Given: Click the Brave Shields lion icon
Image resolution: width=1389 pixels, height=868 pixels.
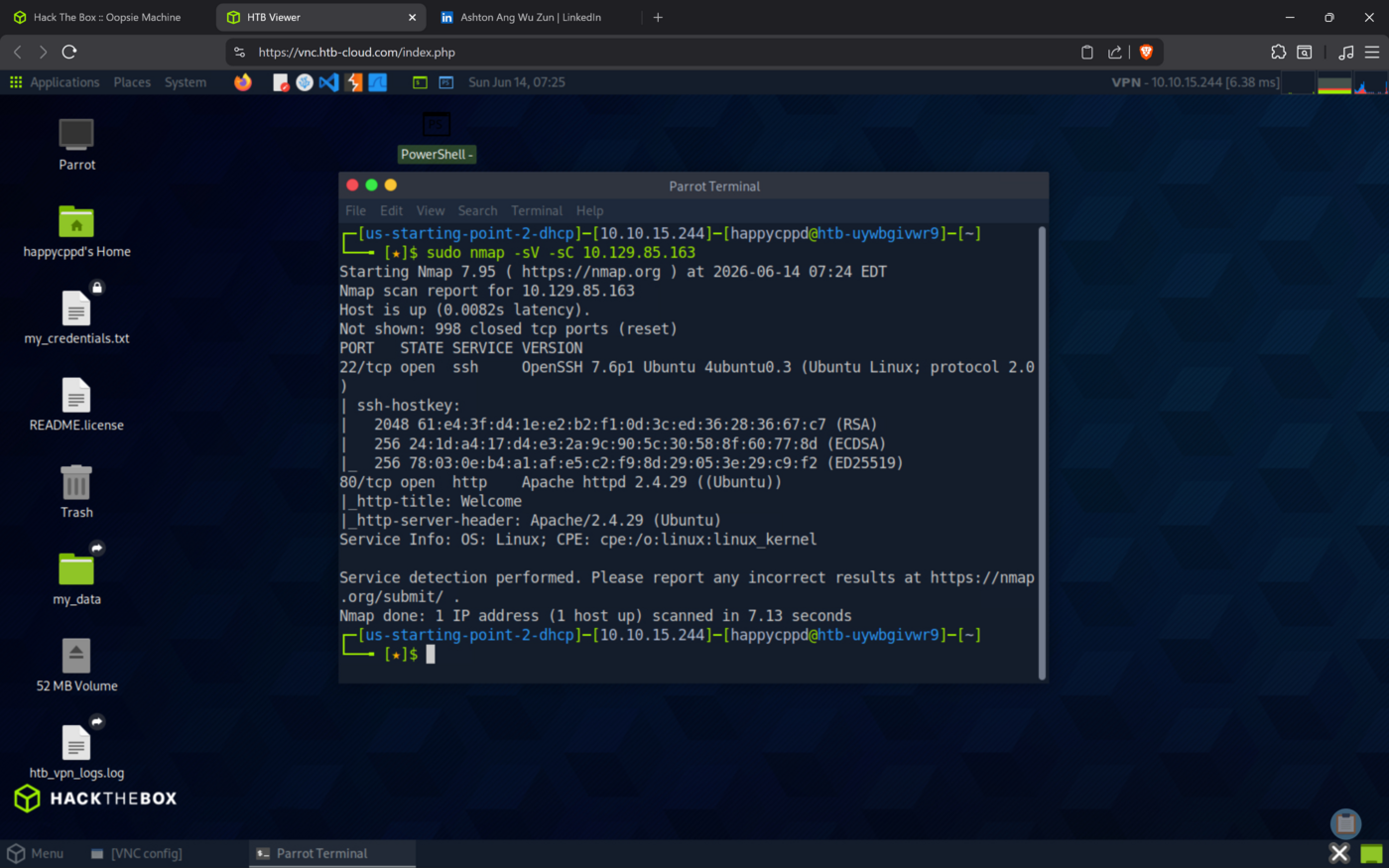Looking at the screenshot, I should 1146,52.
